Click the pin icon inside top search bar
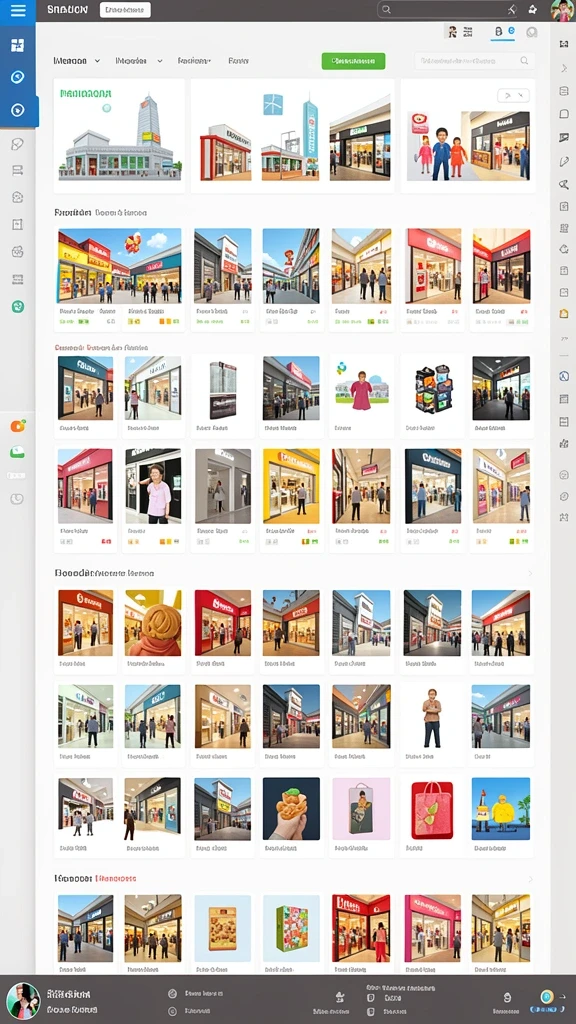576x1024 pixels. tap(511, 10)
